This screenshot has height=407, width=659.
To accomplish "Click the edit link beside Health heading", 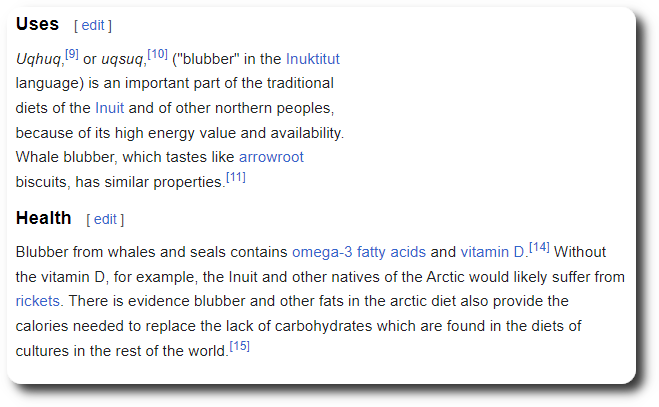I will (105, 219).
